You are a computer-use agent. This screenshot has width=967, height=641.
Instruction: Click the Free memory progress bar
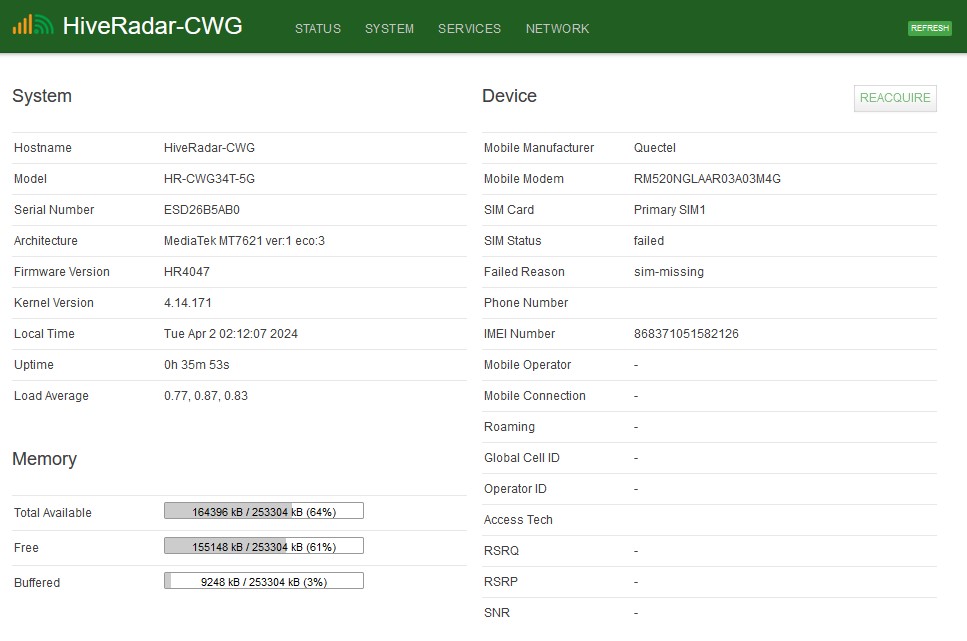pos(263,545)
